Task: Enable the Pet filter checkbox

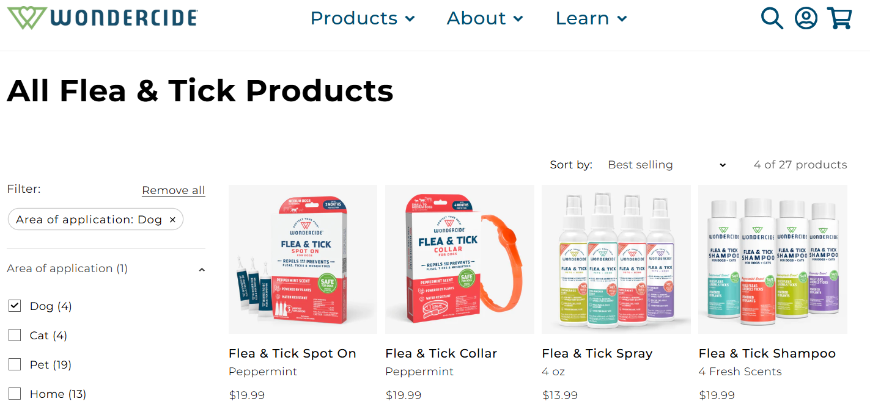Action: tap(14, 364)
